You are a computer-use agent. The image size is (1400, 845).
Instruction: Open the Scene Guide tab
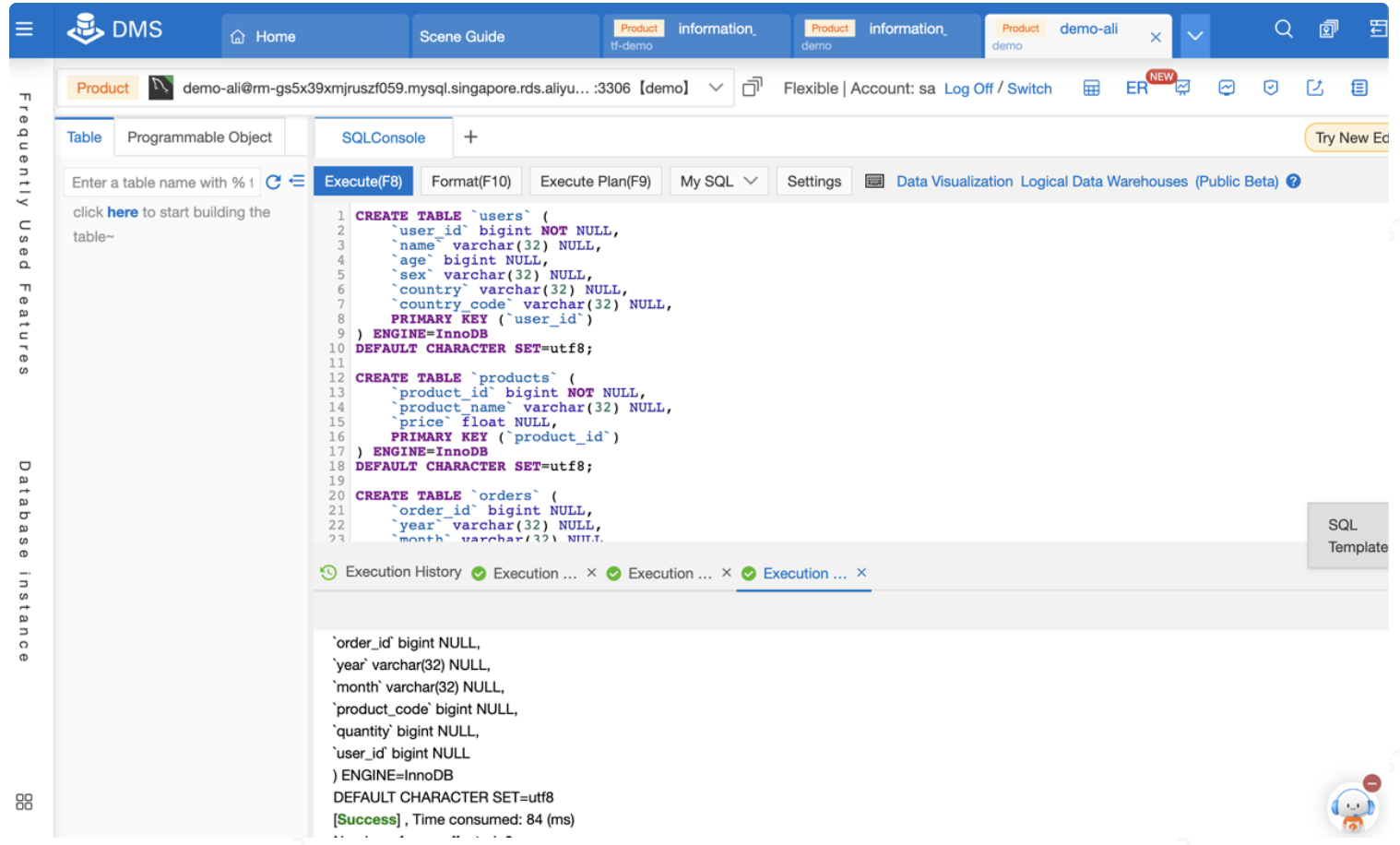[462, 37]
